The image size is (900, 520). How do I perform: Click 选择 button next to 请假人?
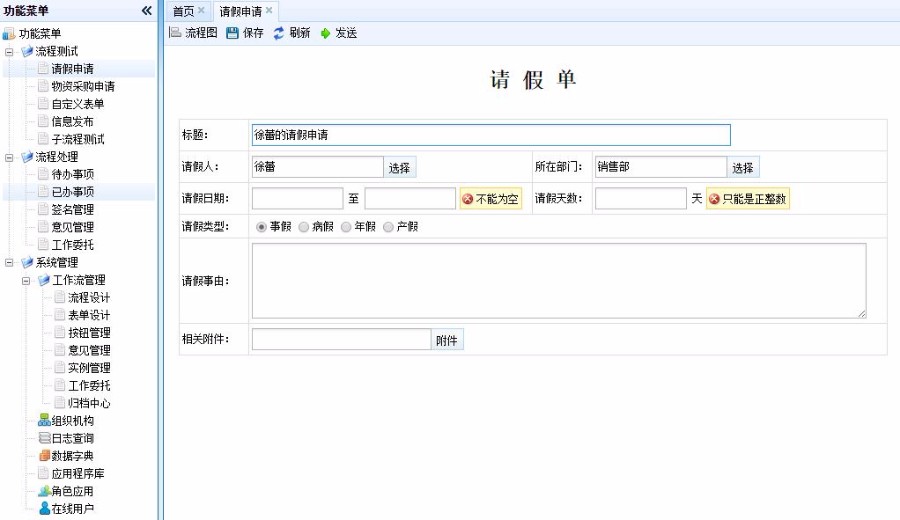[x=399, y=168]
